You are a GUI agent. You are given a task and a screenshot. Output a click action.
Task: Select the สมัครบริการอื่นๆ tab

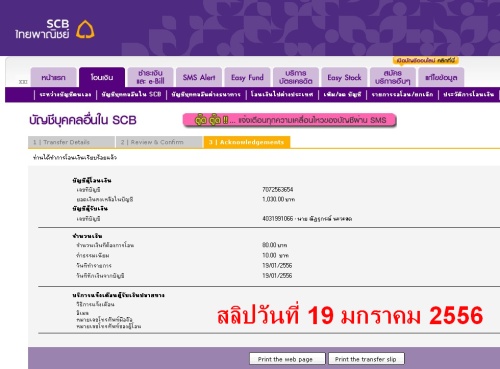click(x=393, y=77)
